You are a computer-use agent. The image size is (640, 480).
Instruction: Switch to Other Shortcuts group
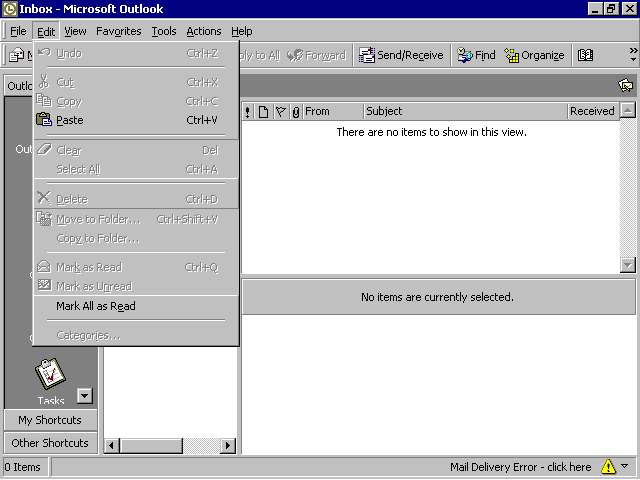click(50, 443)
